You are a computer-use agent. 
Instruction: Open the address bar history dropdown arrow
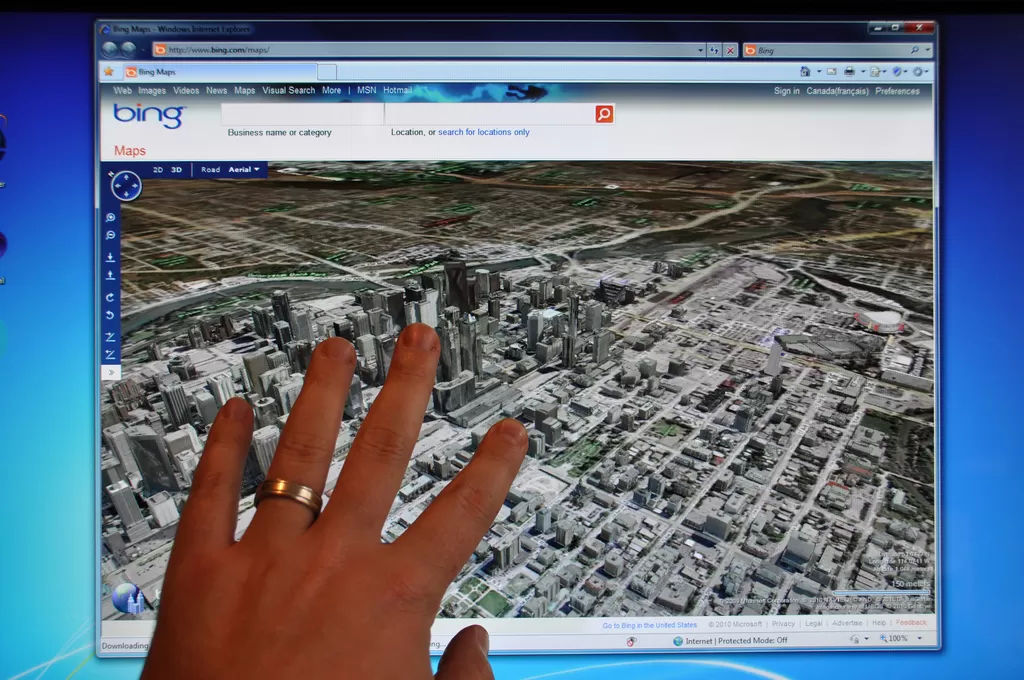(700, 50)
